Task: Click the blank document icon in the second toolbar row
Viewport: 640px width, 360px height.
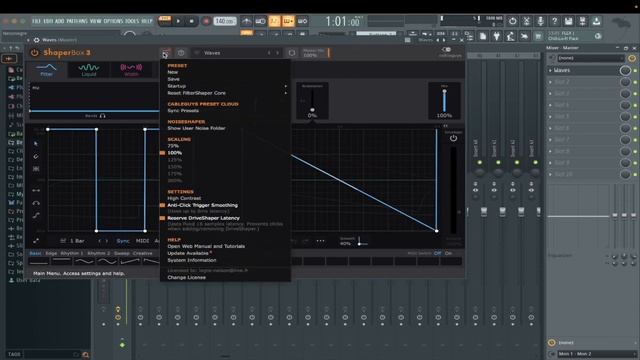Action: (483, 36)
